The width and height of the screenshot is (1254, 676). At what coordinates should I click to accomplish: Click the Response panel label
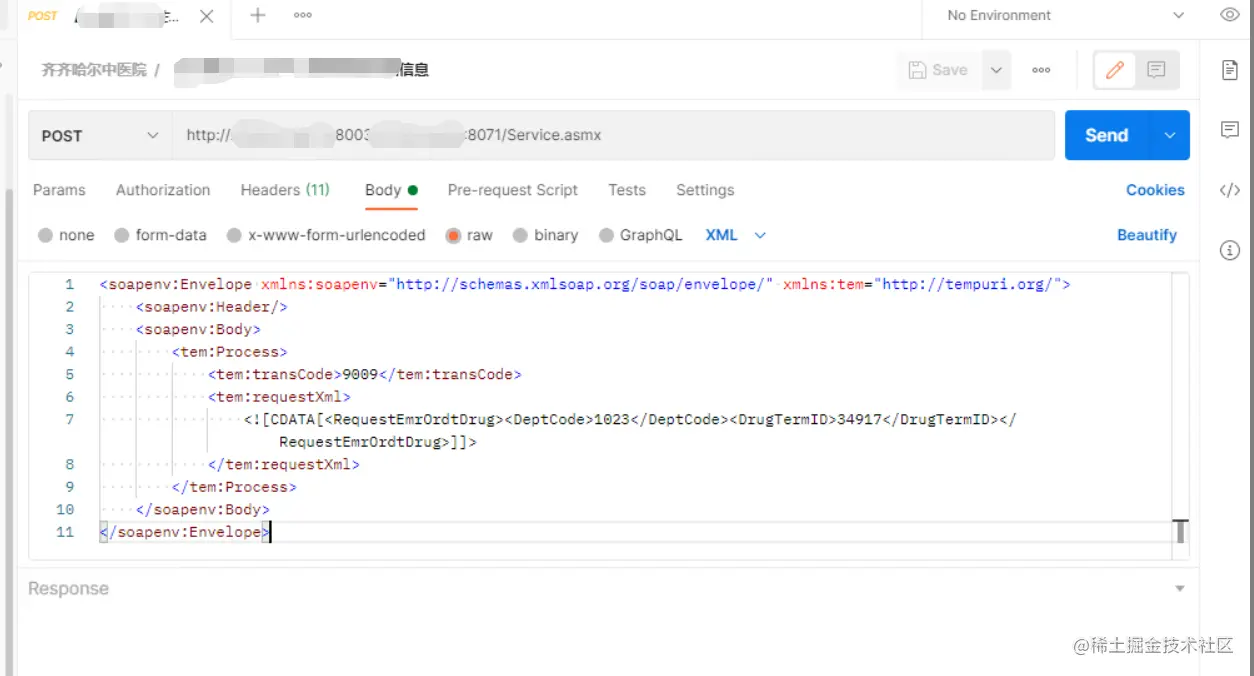68,589
